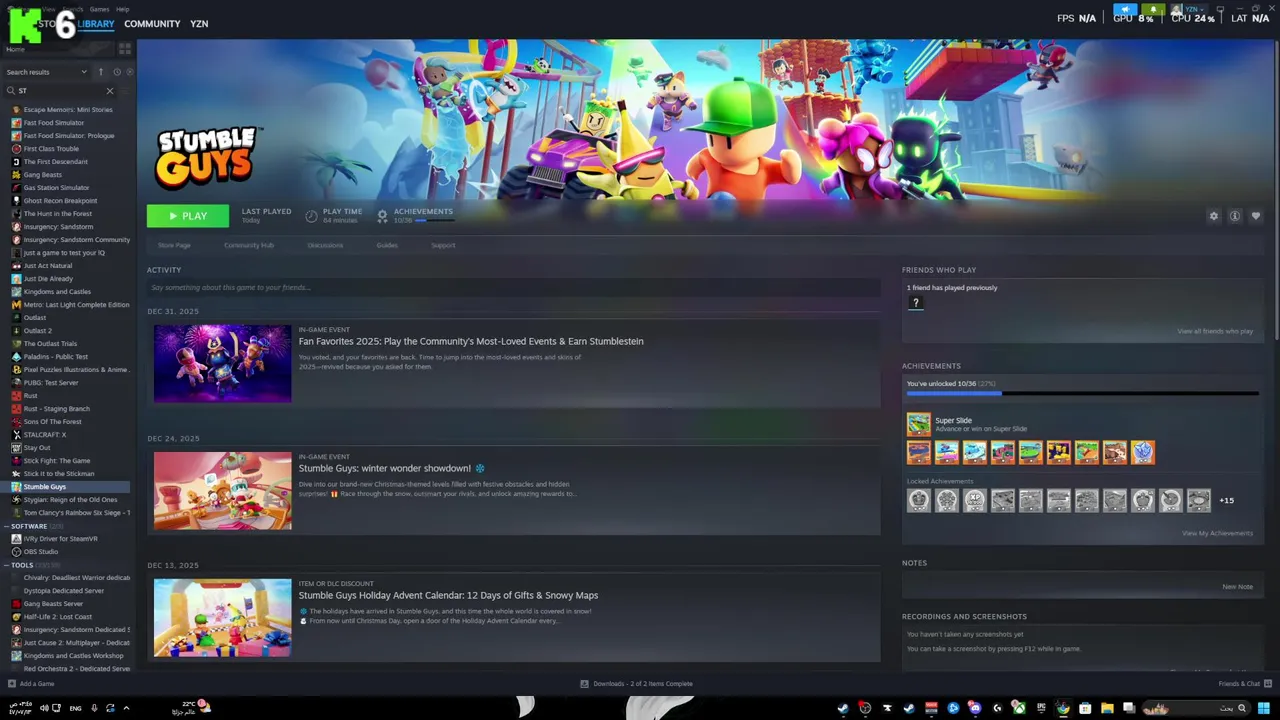The image size is (1280, 720).
Task: Open Chrome from the taskbar
Action: click(1063, 708)
